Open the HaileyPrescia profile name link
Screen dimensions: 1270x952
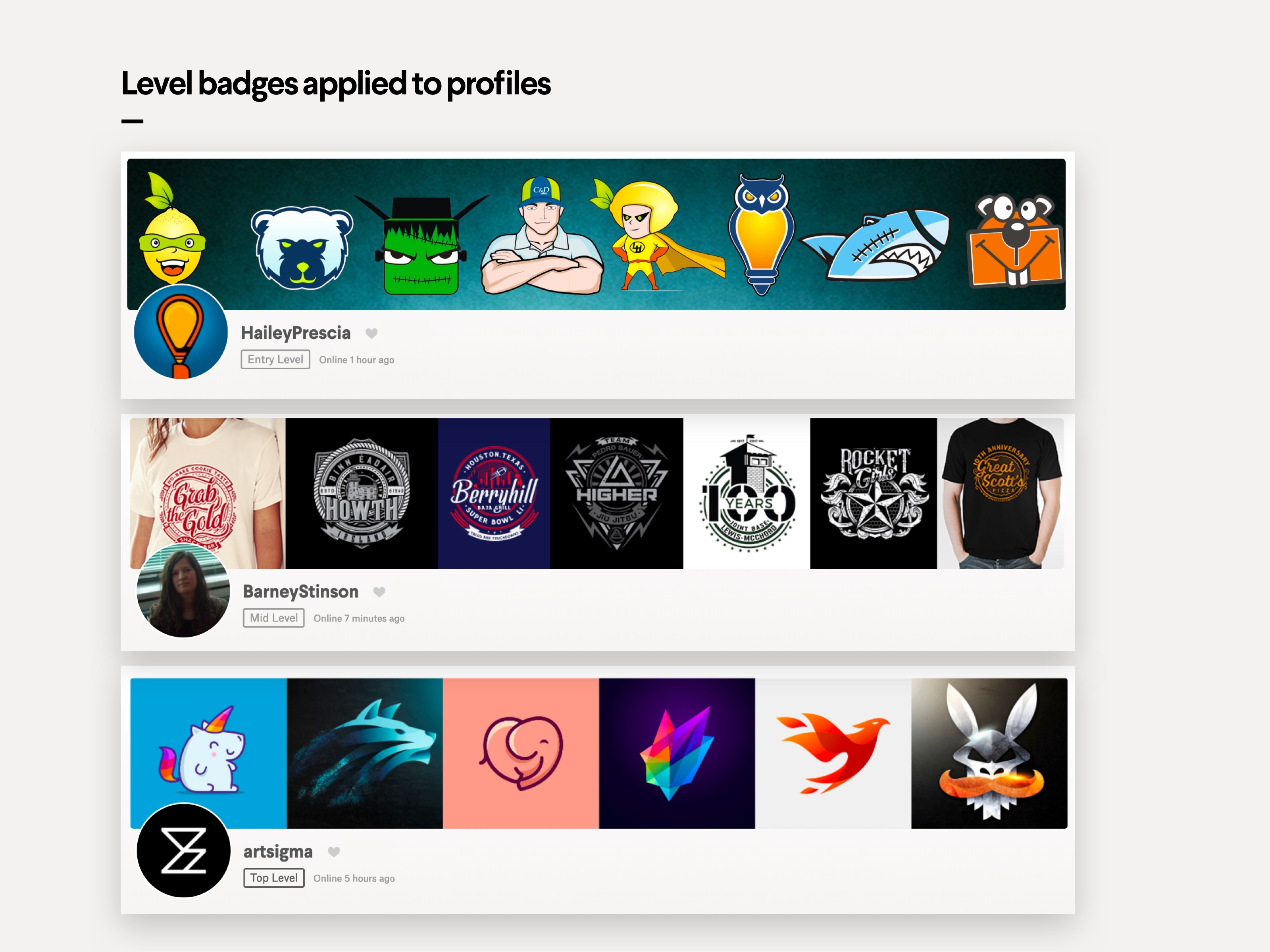pos(295,333)
